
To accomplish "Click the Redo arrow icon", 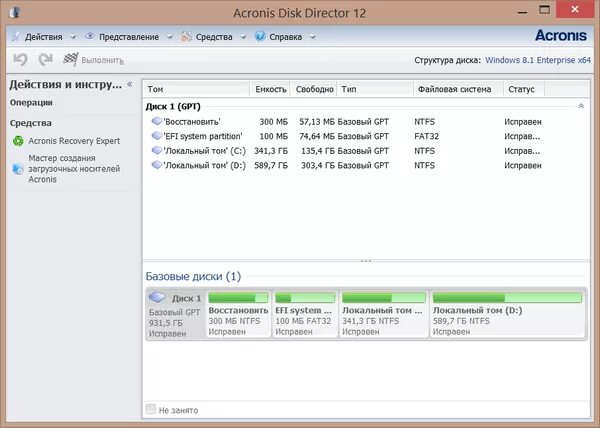I will 44,60.
